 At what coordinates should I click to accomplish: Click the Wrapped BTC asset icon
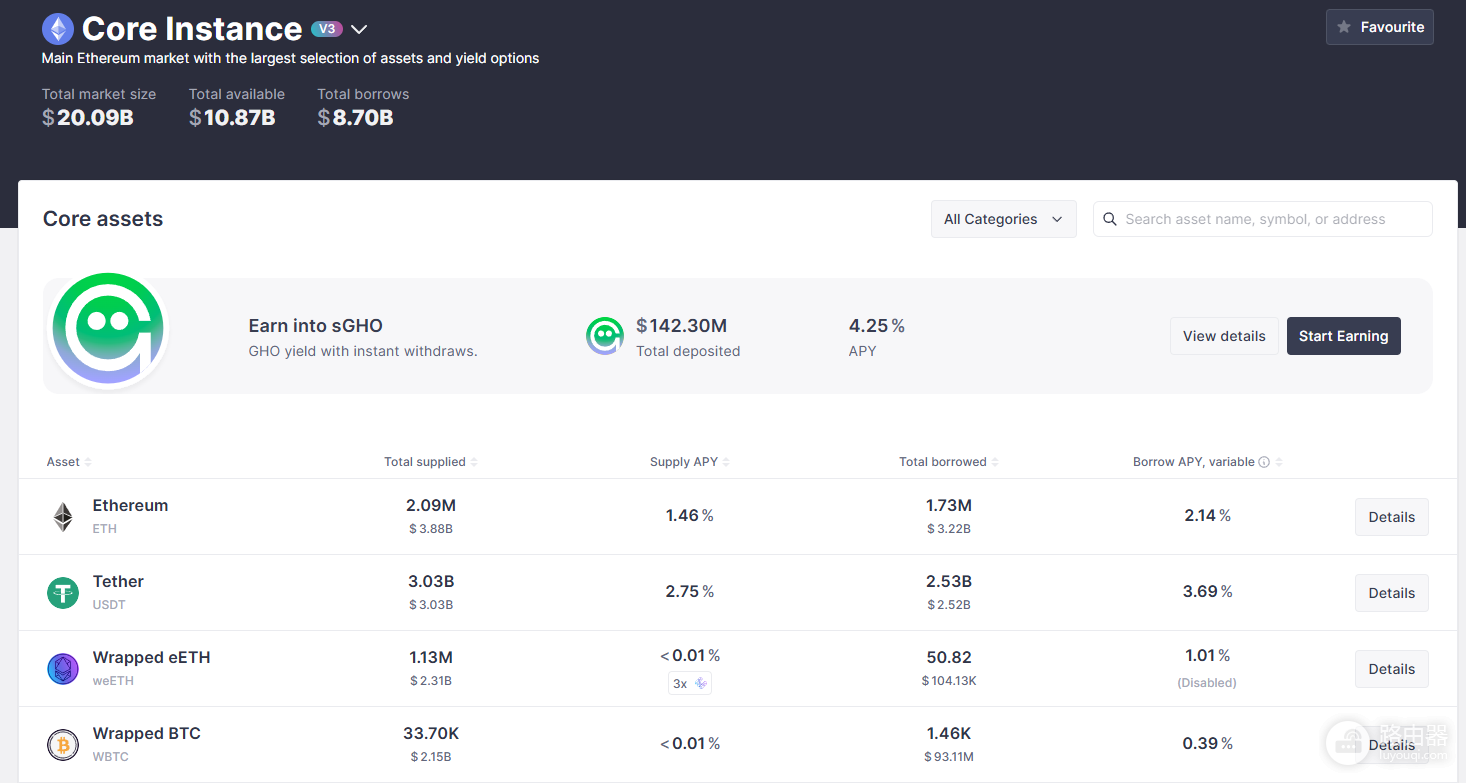click(63, 745)
